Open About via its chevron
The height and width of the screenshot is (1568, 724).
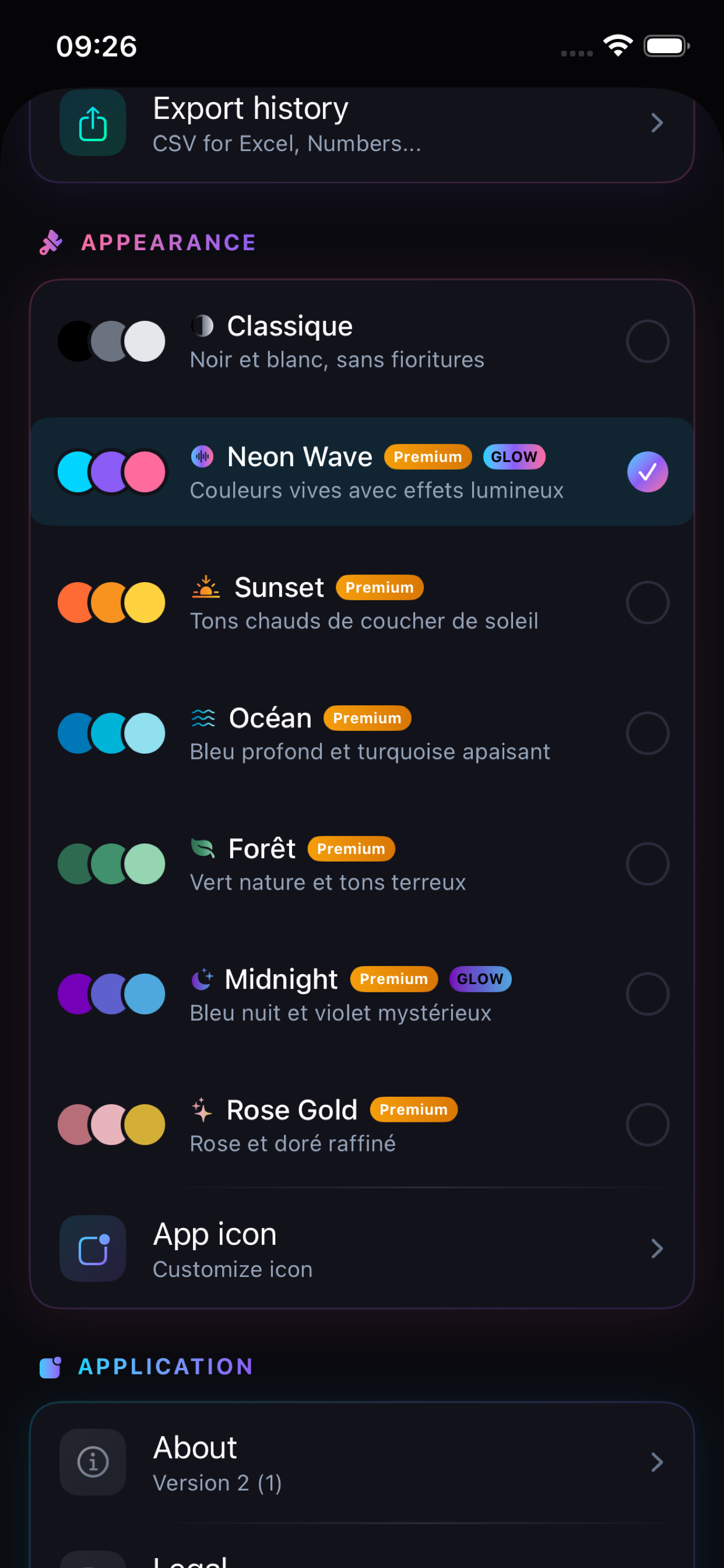(x=657, y=1462)
